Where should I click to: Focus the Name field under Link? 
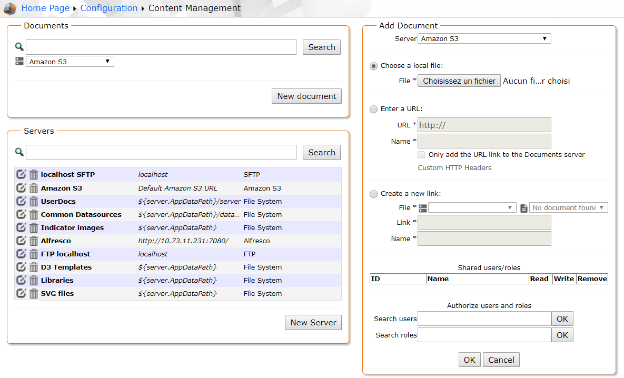pyautogui.click(x=484, y=239)
